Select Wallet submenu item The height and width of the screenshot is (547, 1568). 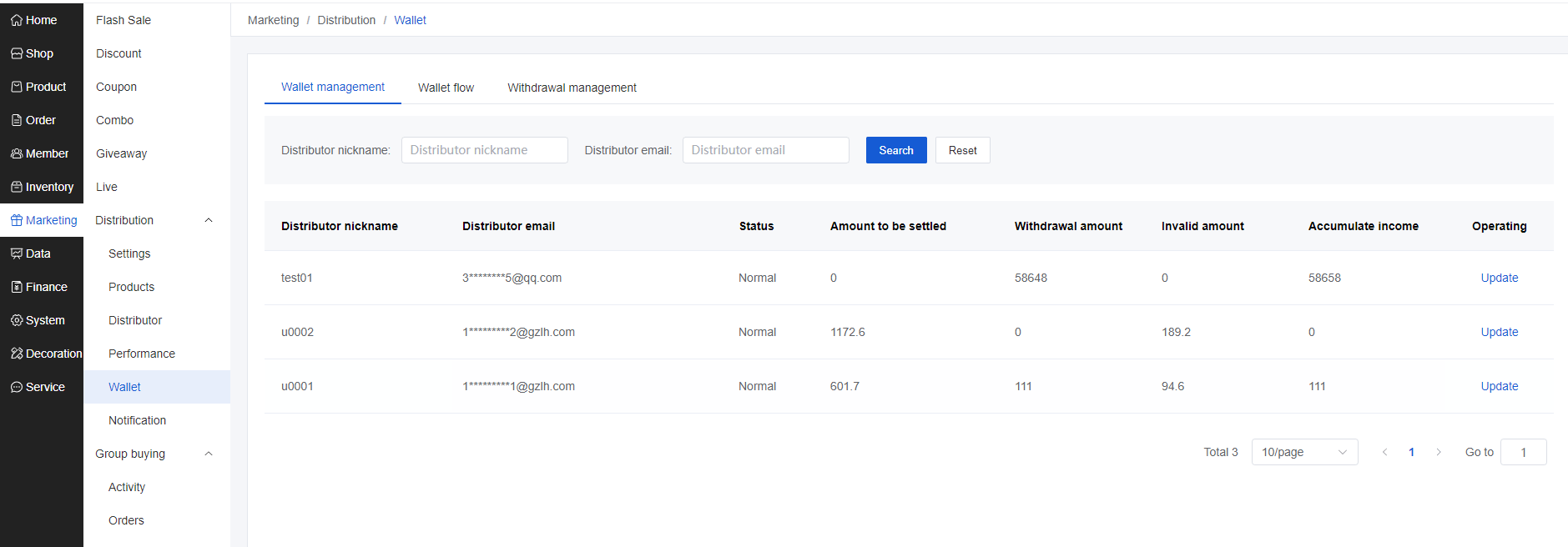tap(157, 387)
